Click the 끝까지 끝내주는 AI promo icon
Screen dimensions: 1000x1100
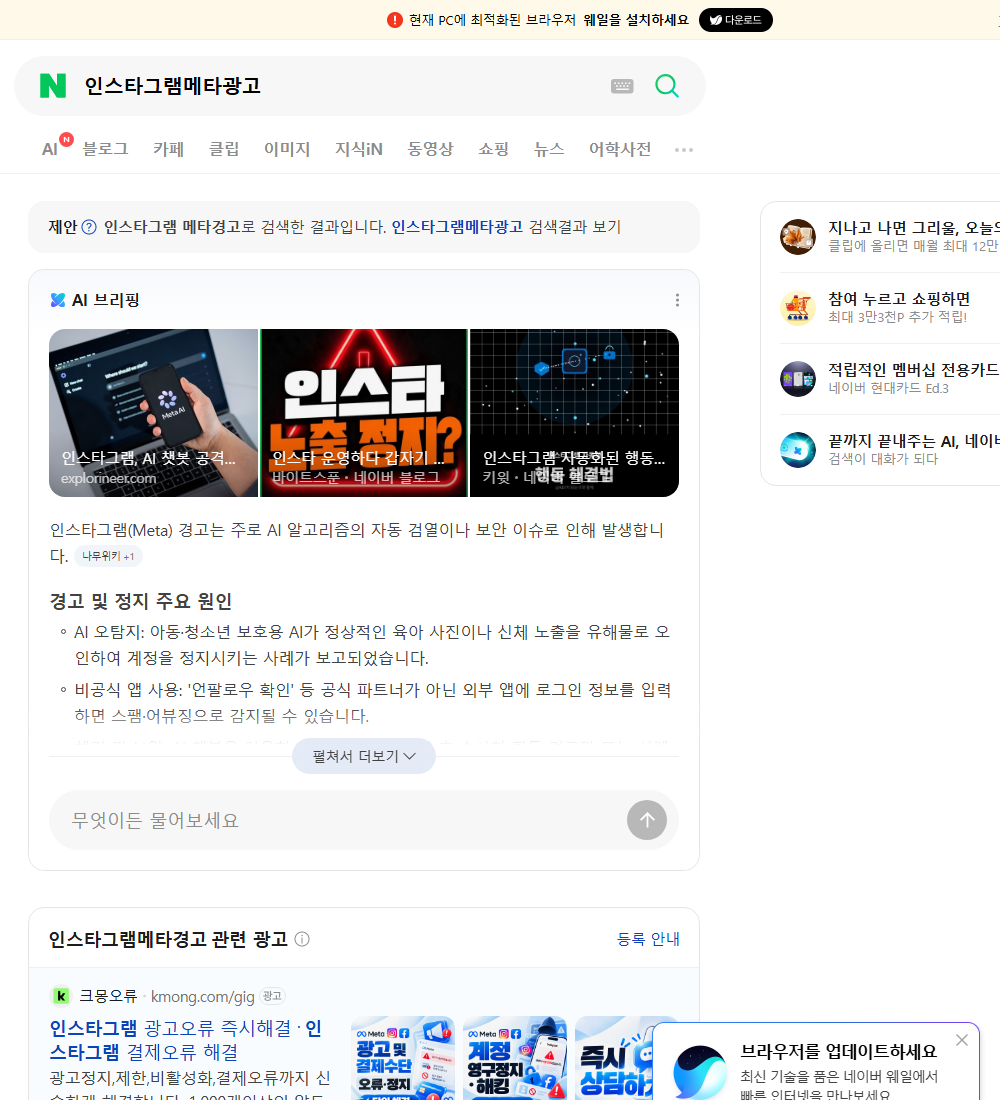point(798,450)
